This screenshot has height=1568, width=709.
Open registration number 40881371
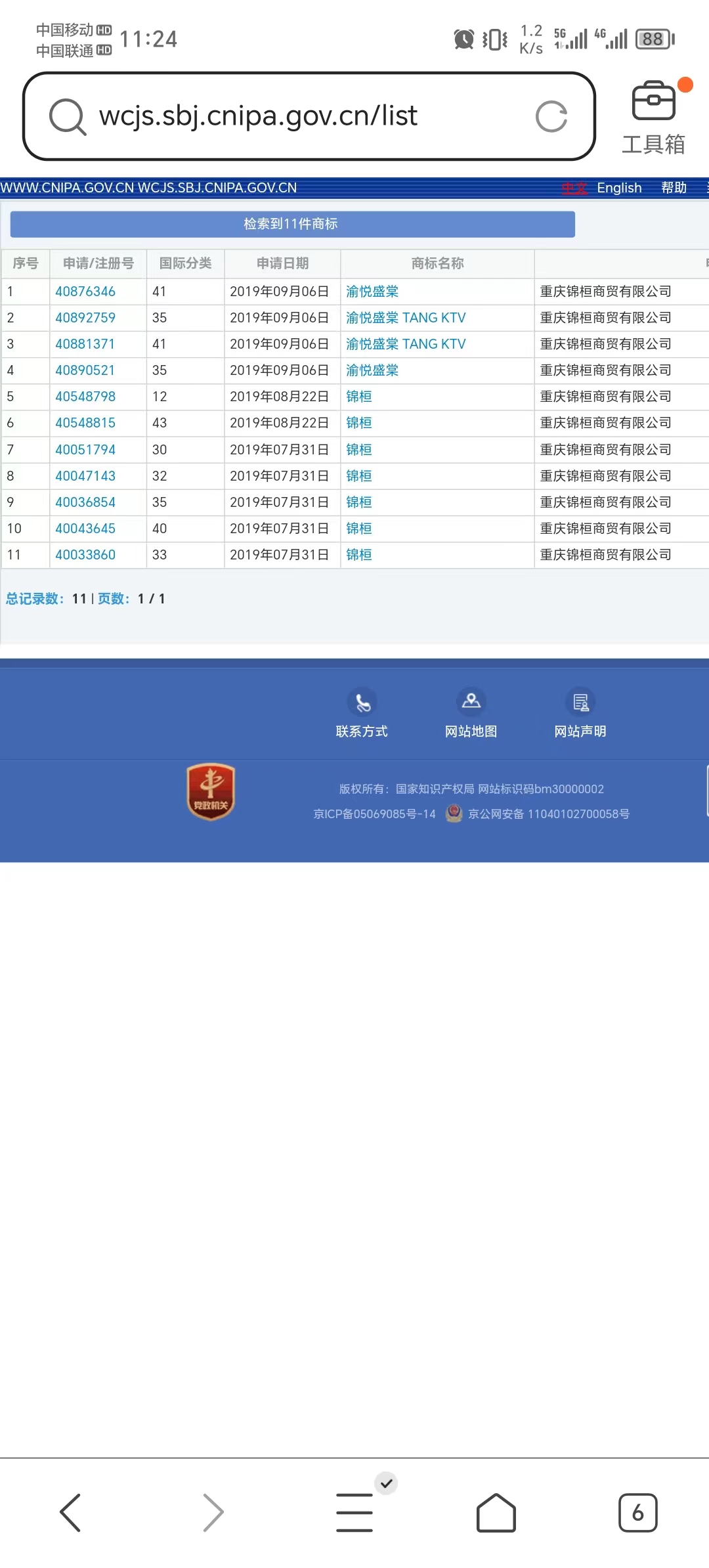(x=85, y=344)
